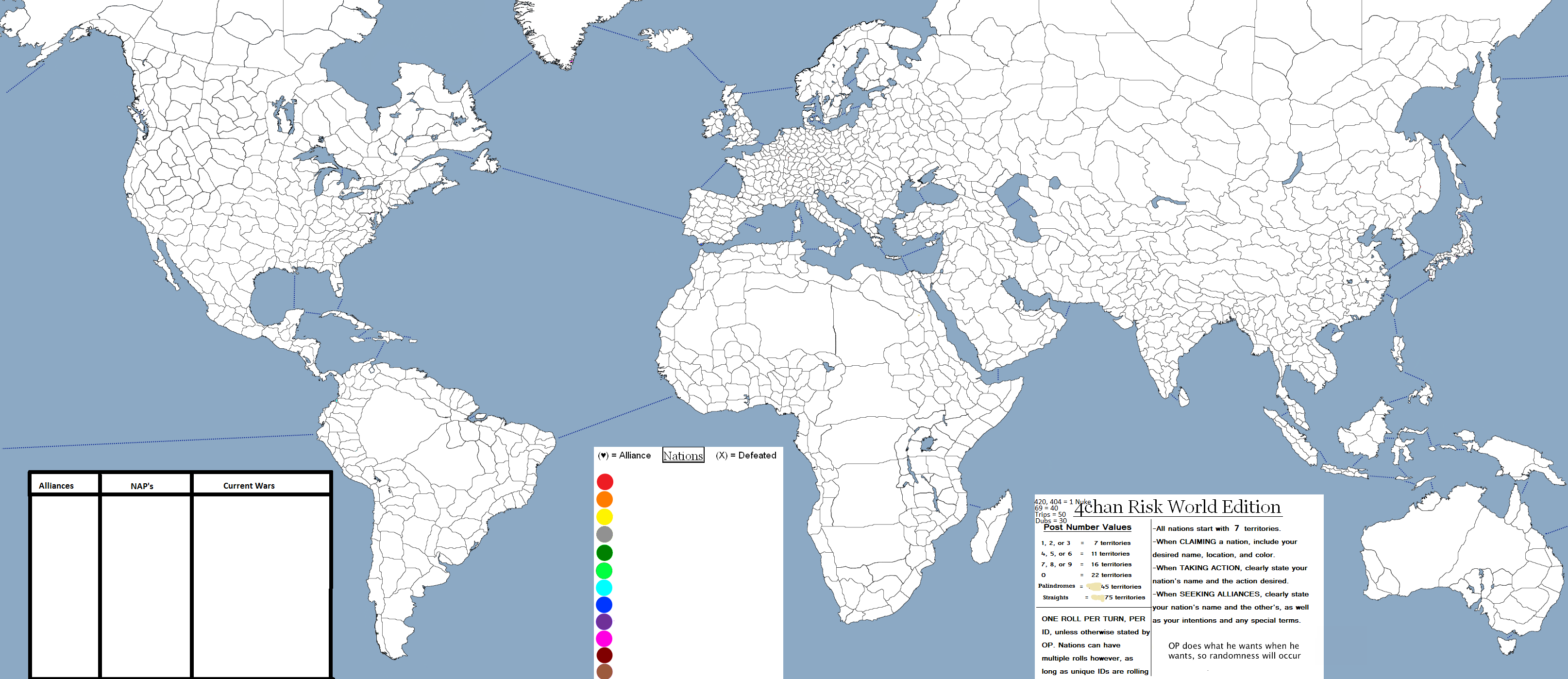Viewport: 1568px width, 679px height.
Task: Pick the orange nation color circle
Action: tap(605, 499)
